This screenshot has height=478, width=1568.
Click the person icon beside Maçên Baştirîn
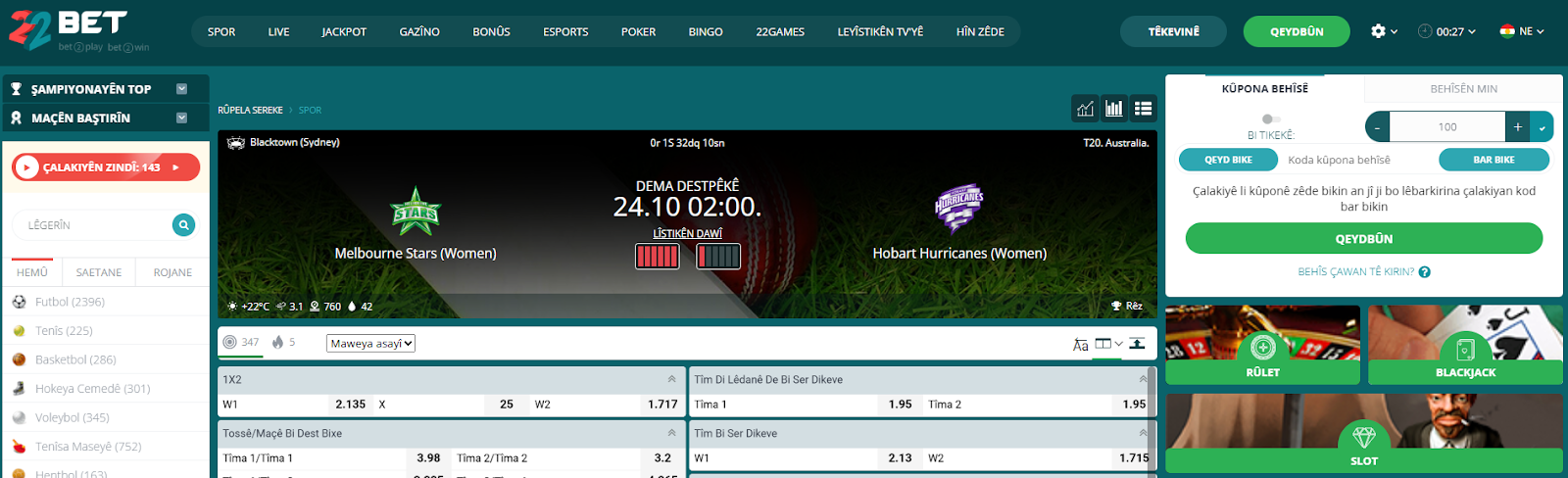(16, 118)
